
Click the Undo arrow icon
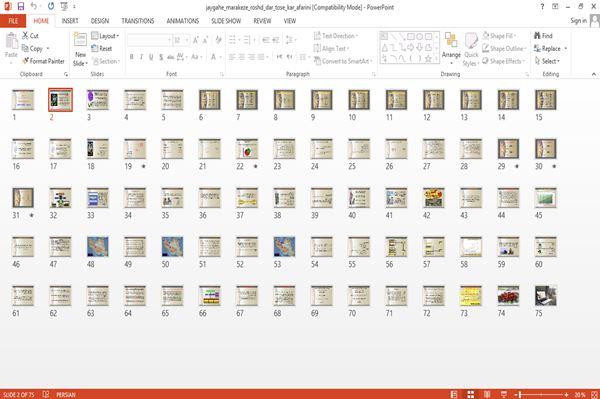pos(34,7)
